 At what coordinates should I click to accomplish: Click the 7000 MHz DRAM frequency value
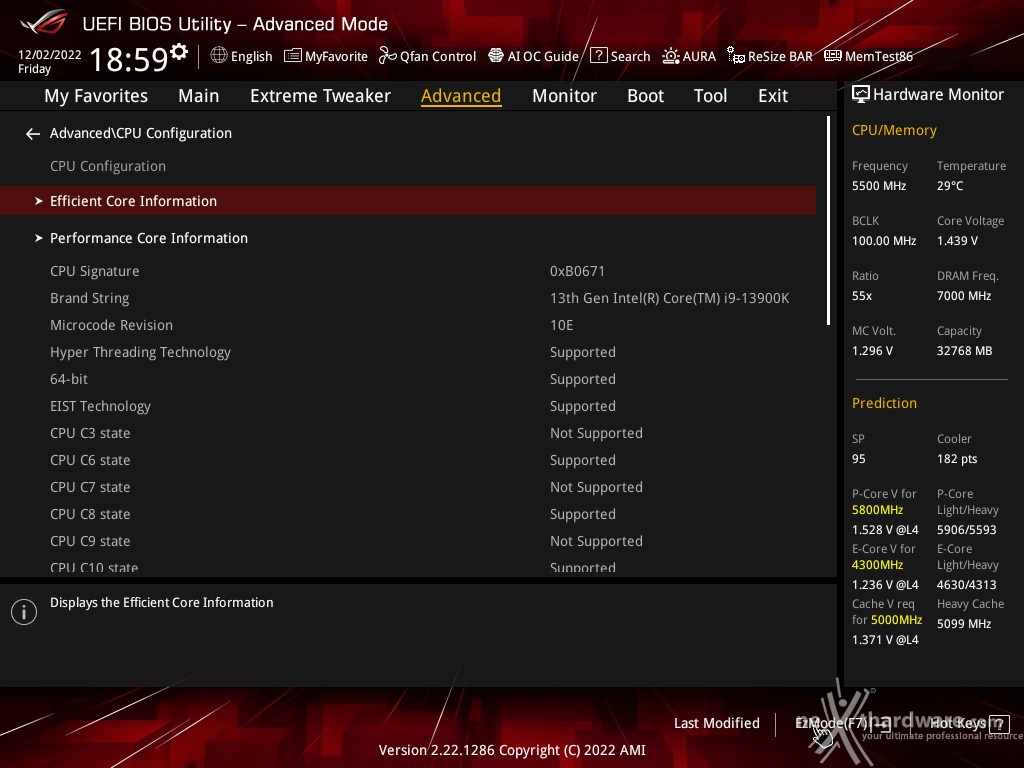click(x=964, y=296)
